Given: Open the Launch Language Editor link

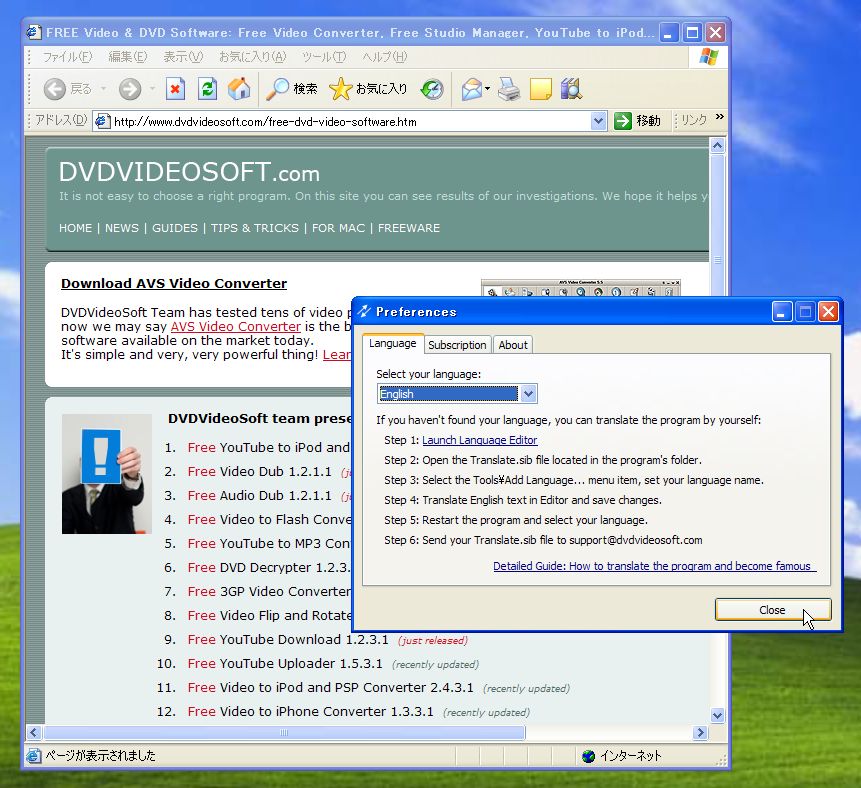Looking at the screenshot, I should 479,440.
